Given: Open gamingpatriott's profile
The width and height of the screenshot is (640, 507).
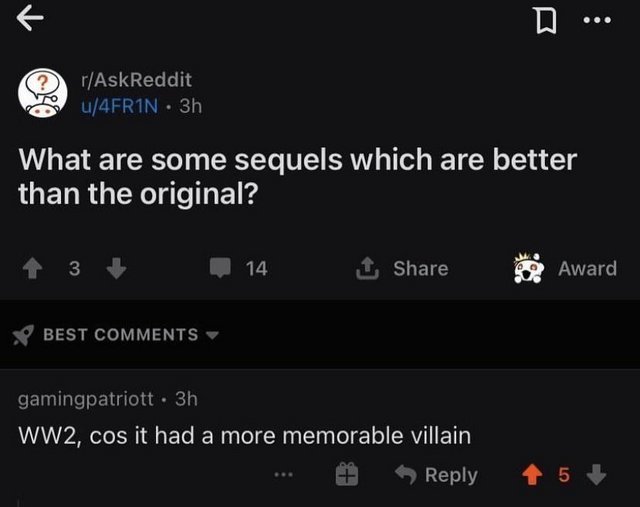Looking at the screenshot, I should [x=87, y=398].
